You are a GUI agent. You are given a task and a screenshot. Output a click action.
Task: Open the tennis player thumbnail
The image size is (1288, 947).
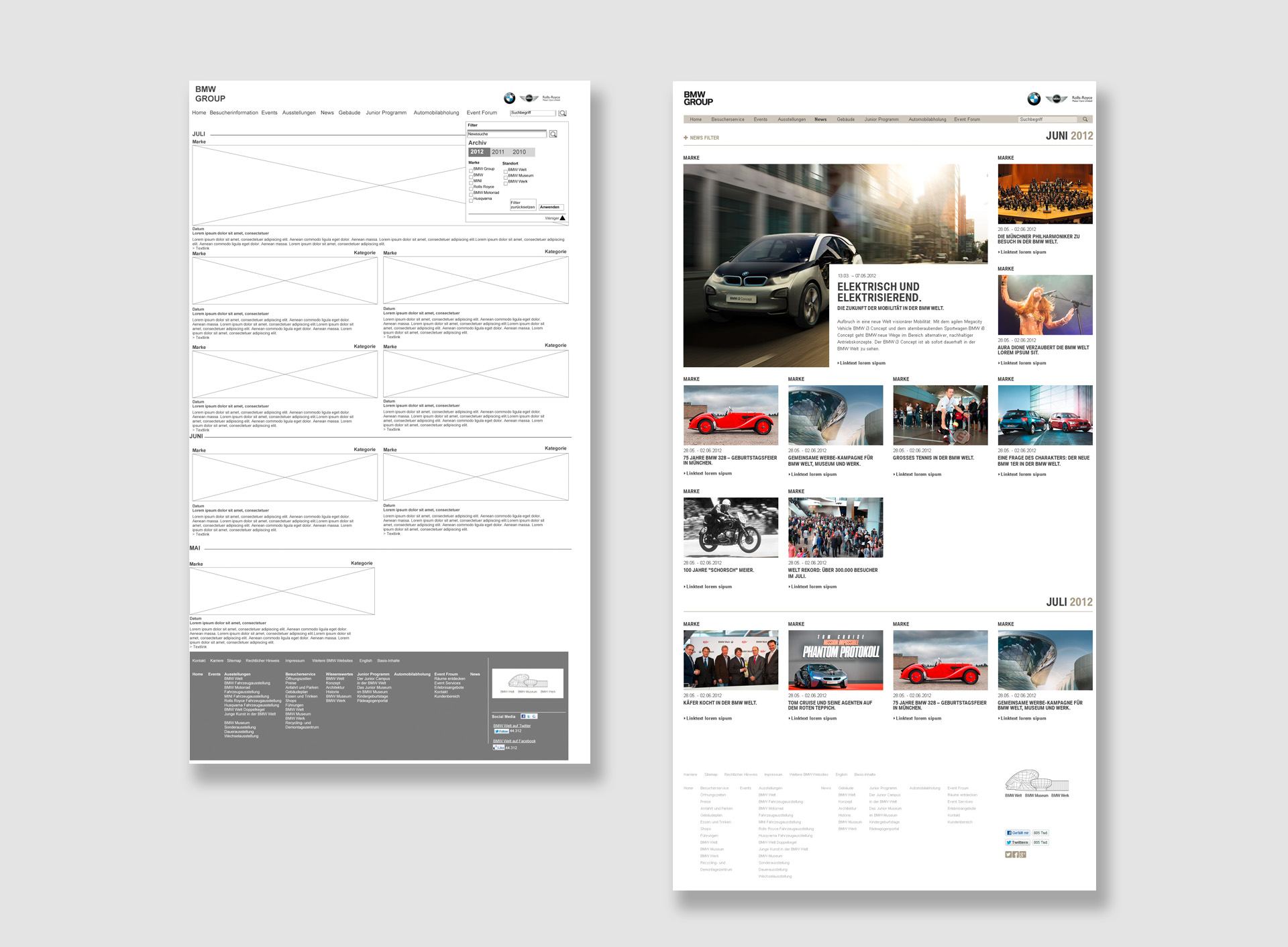[x=940, y=415]
